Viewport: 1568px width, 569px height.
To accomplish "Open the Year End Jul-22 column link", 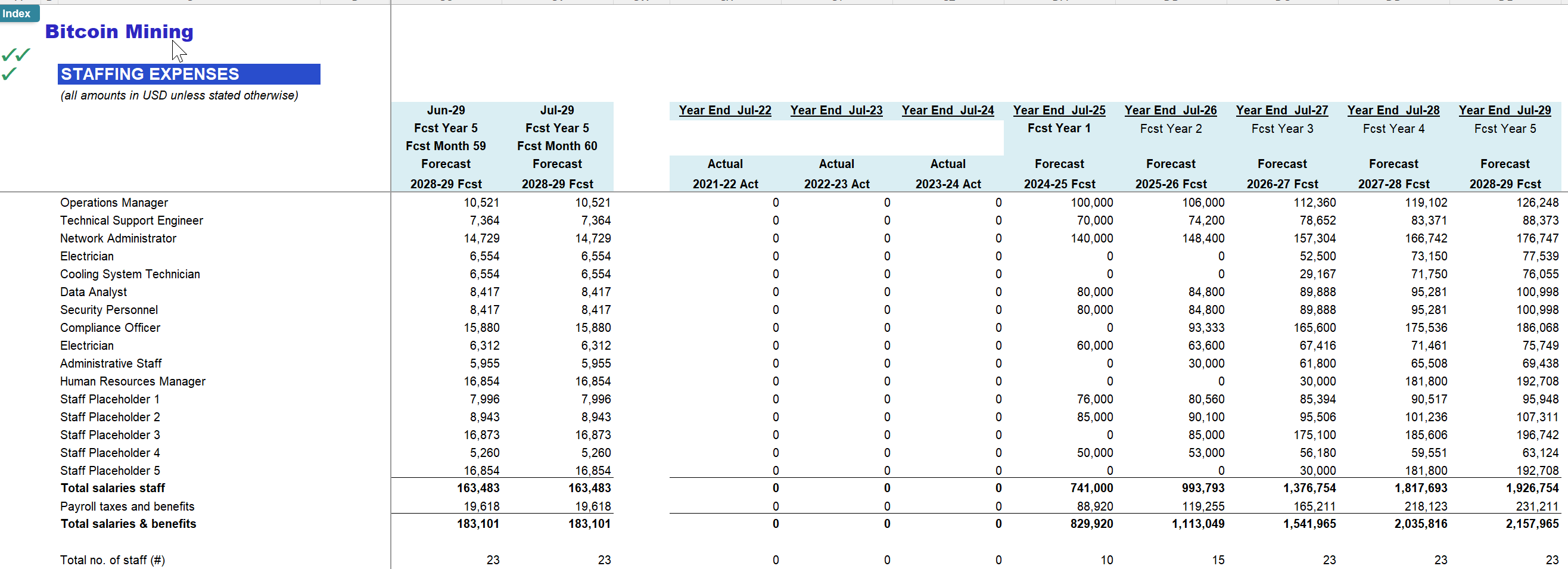I will point(724,110).
